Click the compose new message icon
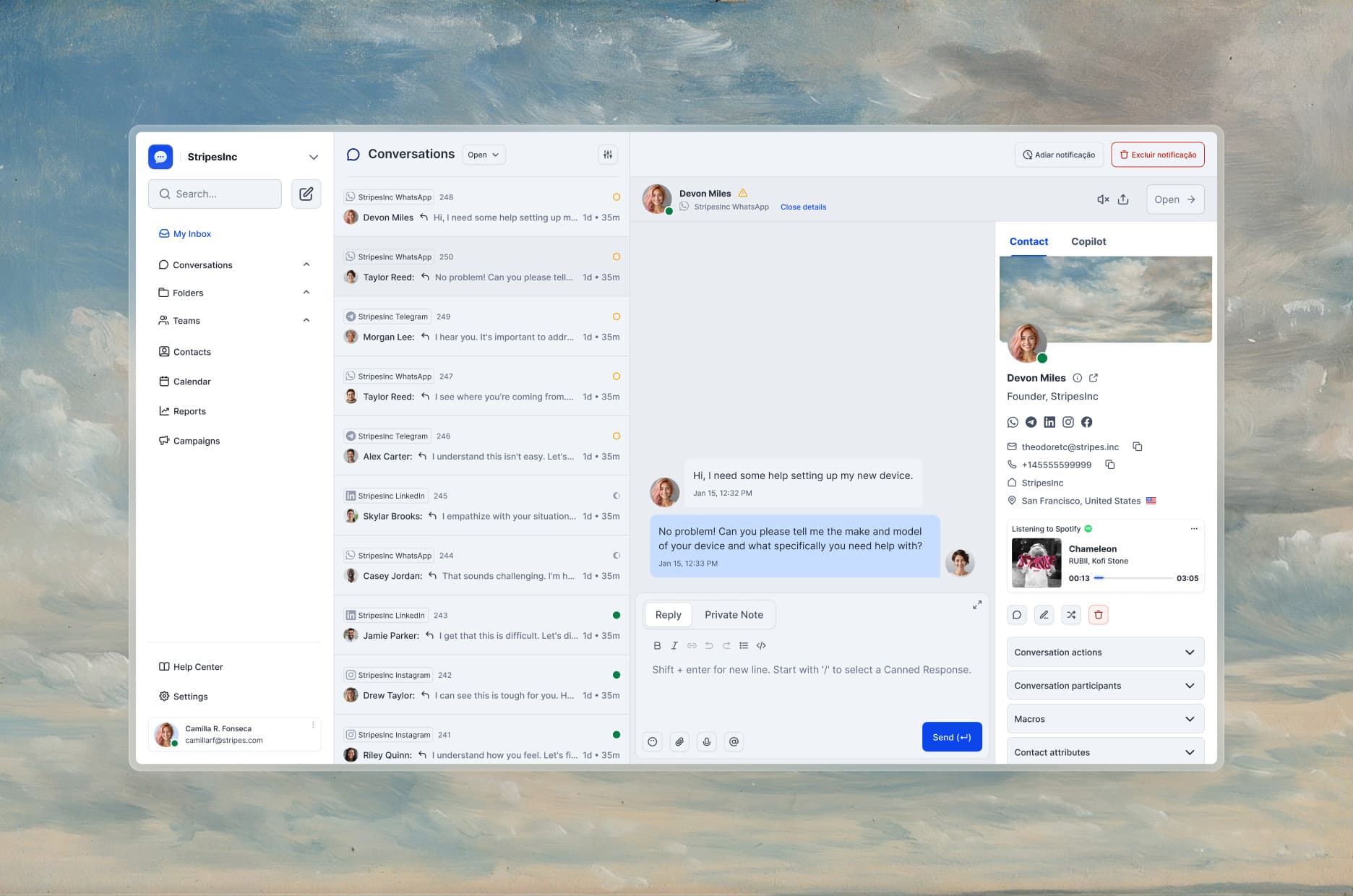This screenshot has width=1353, height=896. click(306, 194)
